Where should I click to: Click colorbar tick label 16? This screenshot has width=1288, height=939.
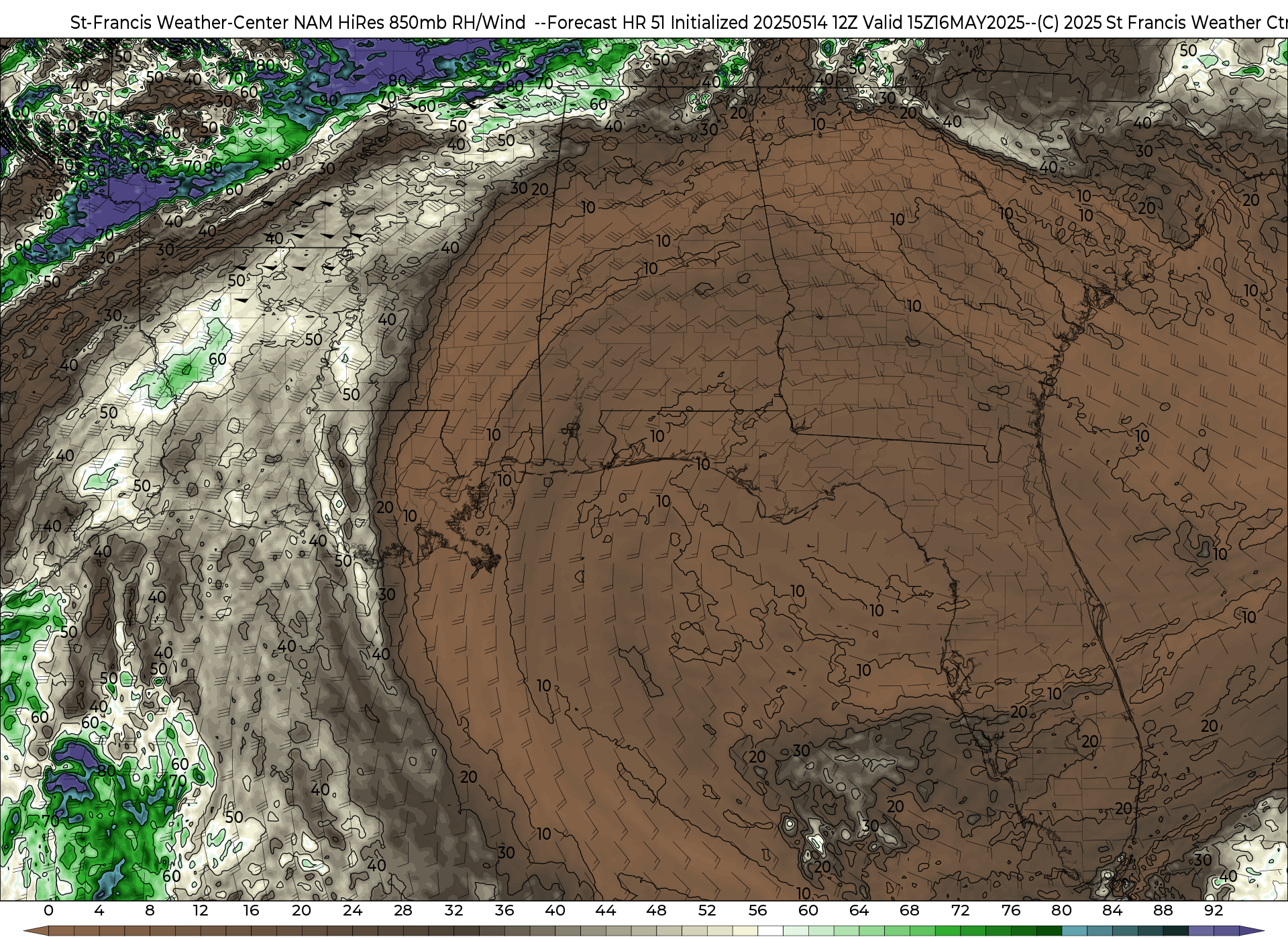coord(251,910)
